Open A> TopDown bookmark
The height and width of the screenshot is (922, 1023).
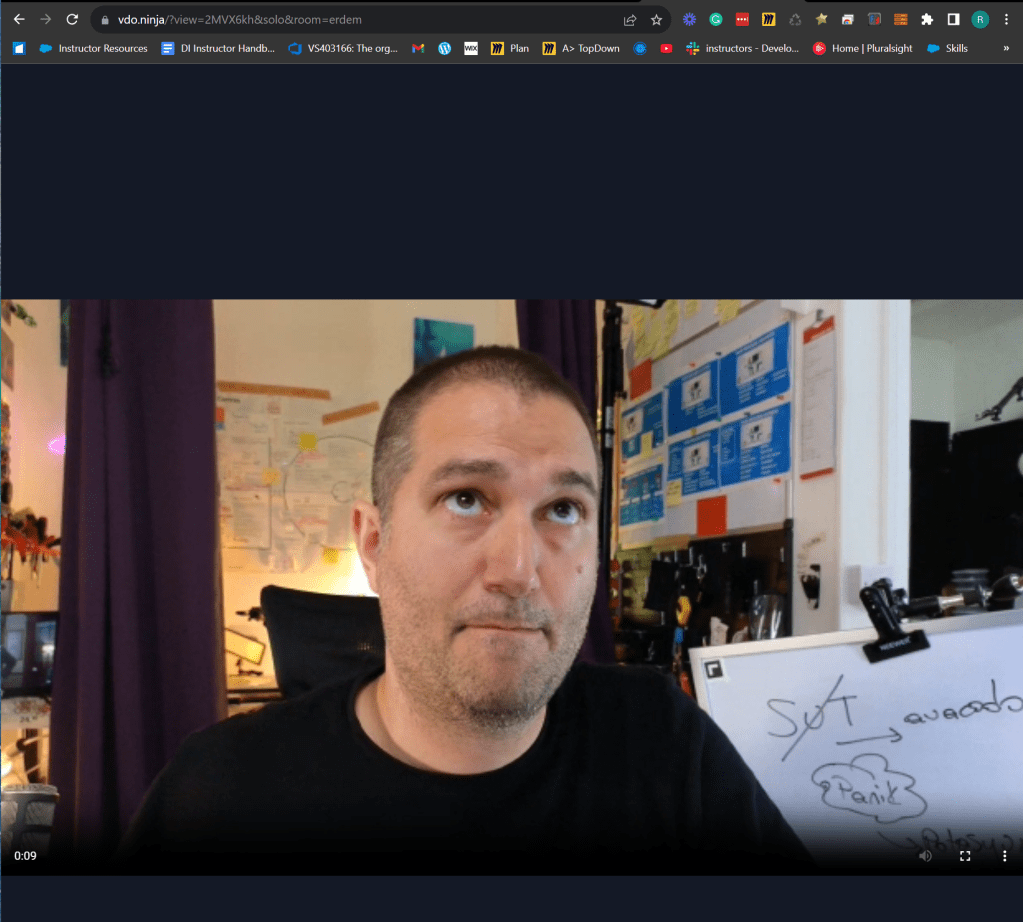click(x=581, y=48)
